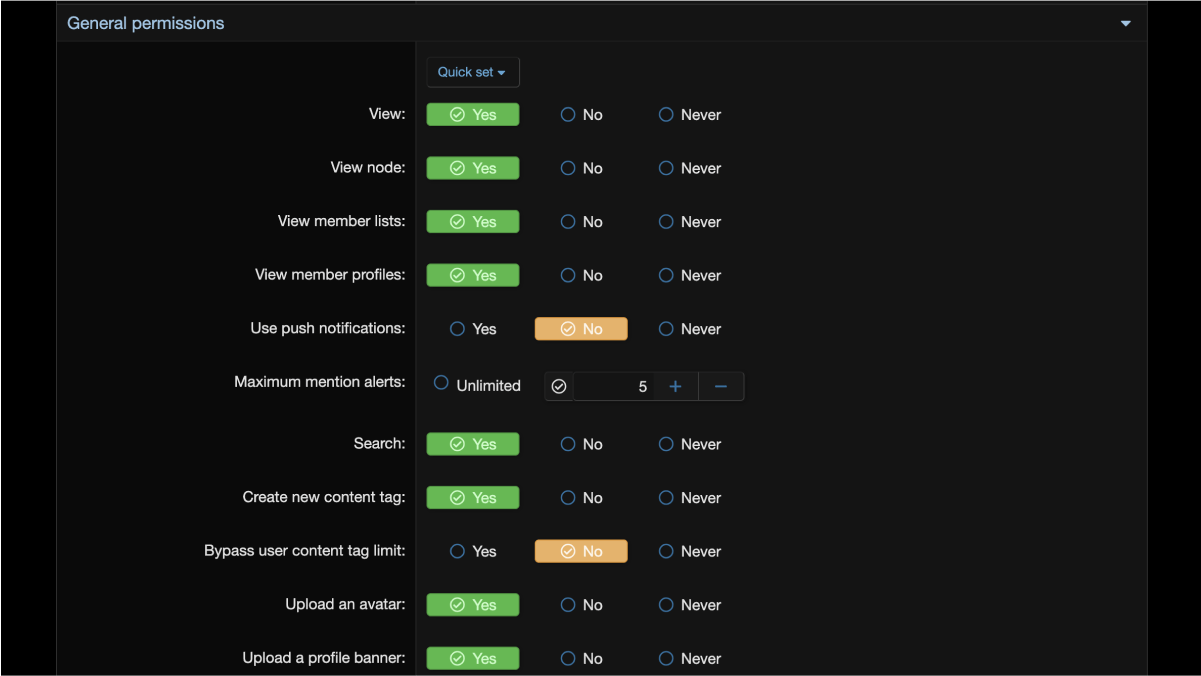Select No for Use push notifications
This screenshot has width=1201, height=676.
click(581, 329)
